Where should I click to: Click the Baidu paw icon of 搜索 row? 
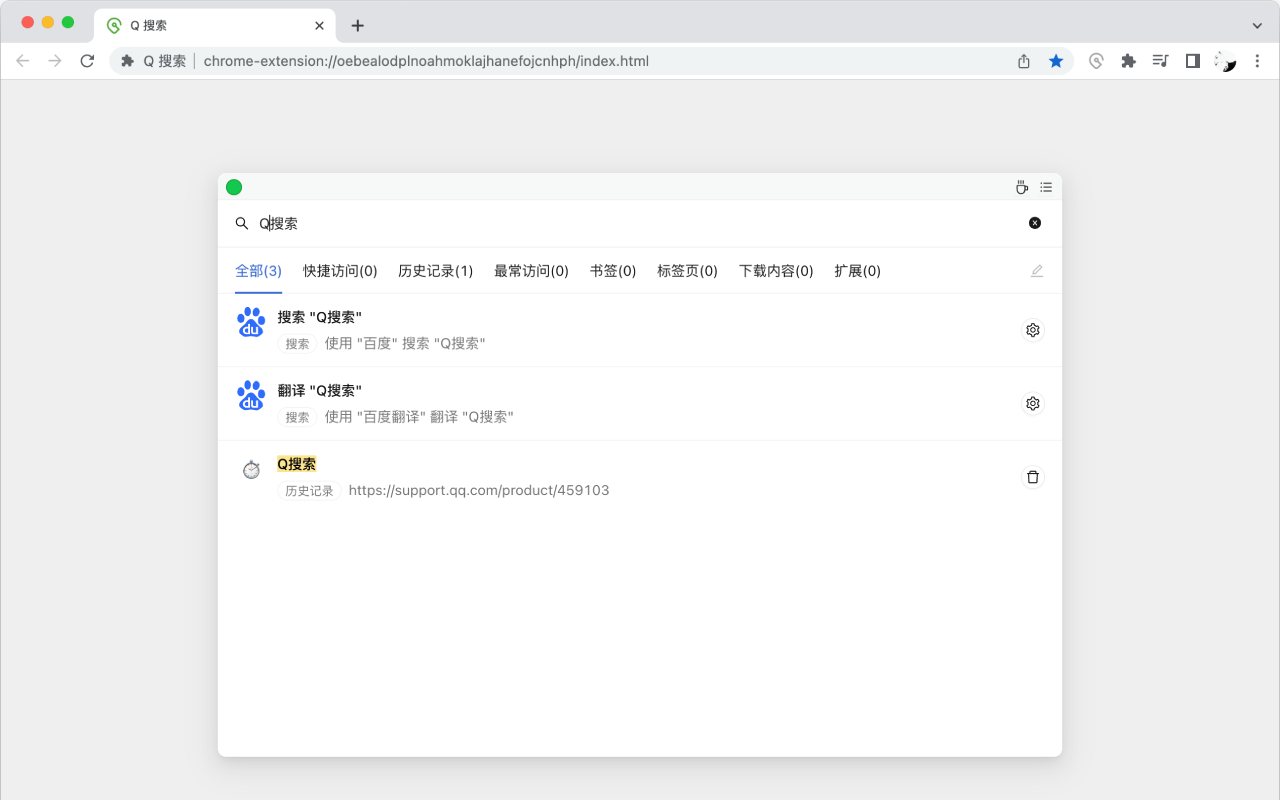(251, 322)
